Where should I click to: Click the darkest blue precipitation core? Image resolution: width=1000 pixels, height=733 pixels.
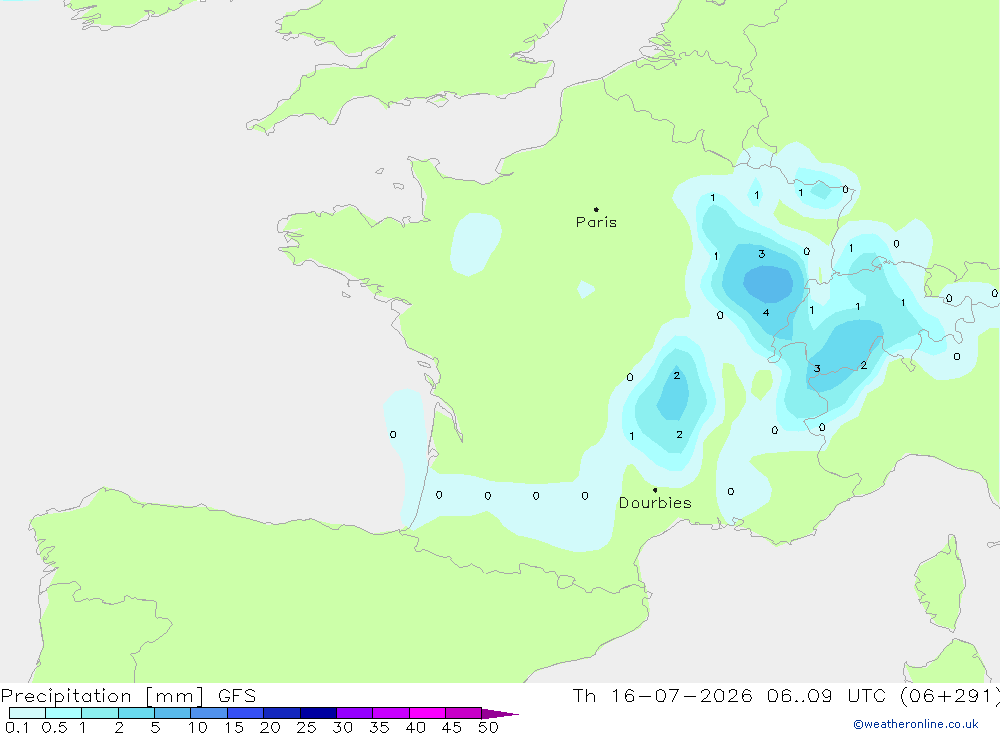point(768,284)
